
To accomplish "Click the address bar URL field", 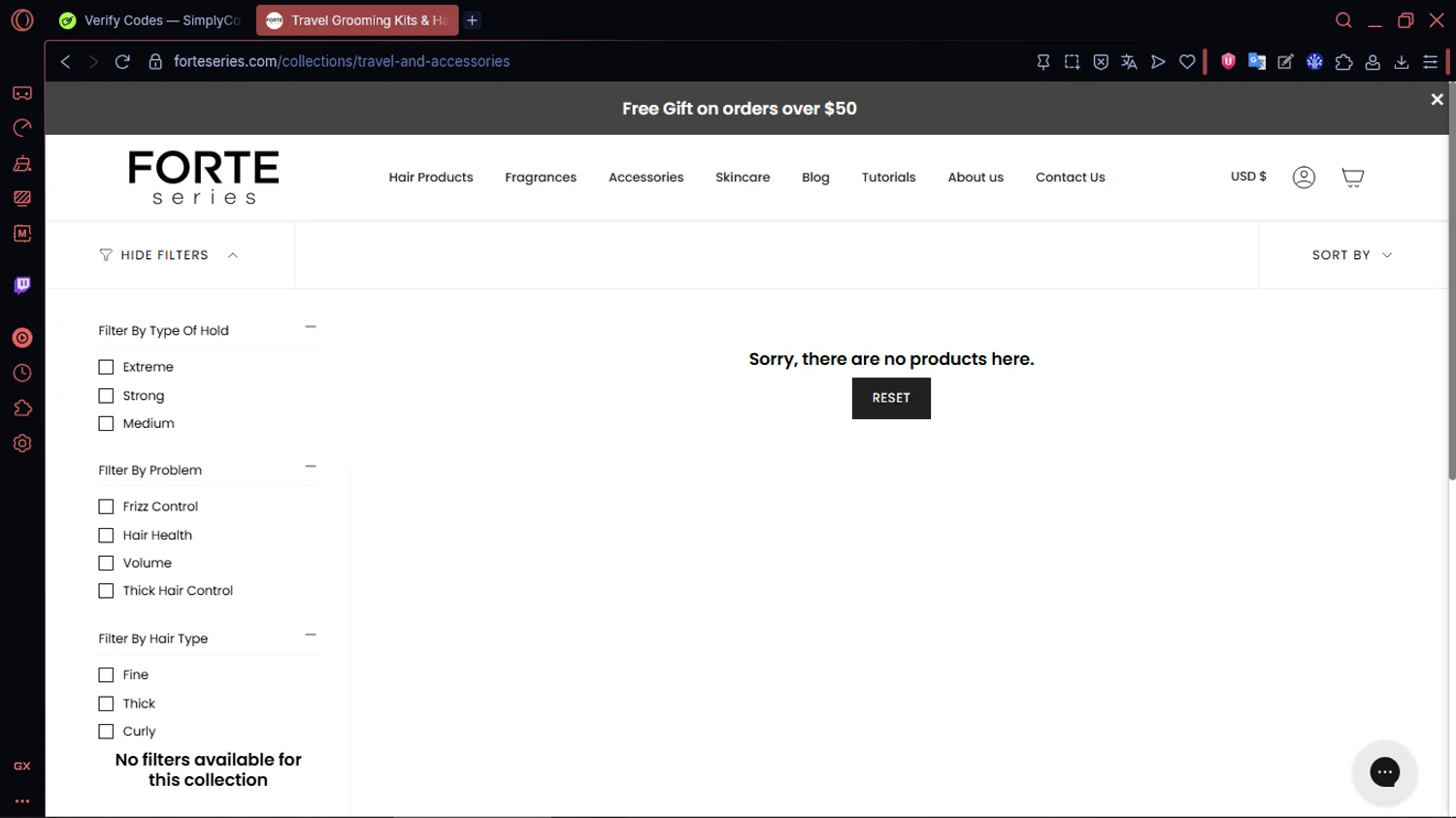I will [x=582, y=61].
